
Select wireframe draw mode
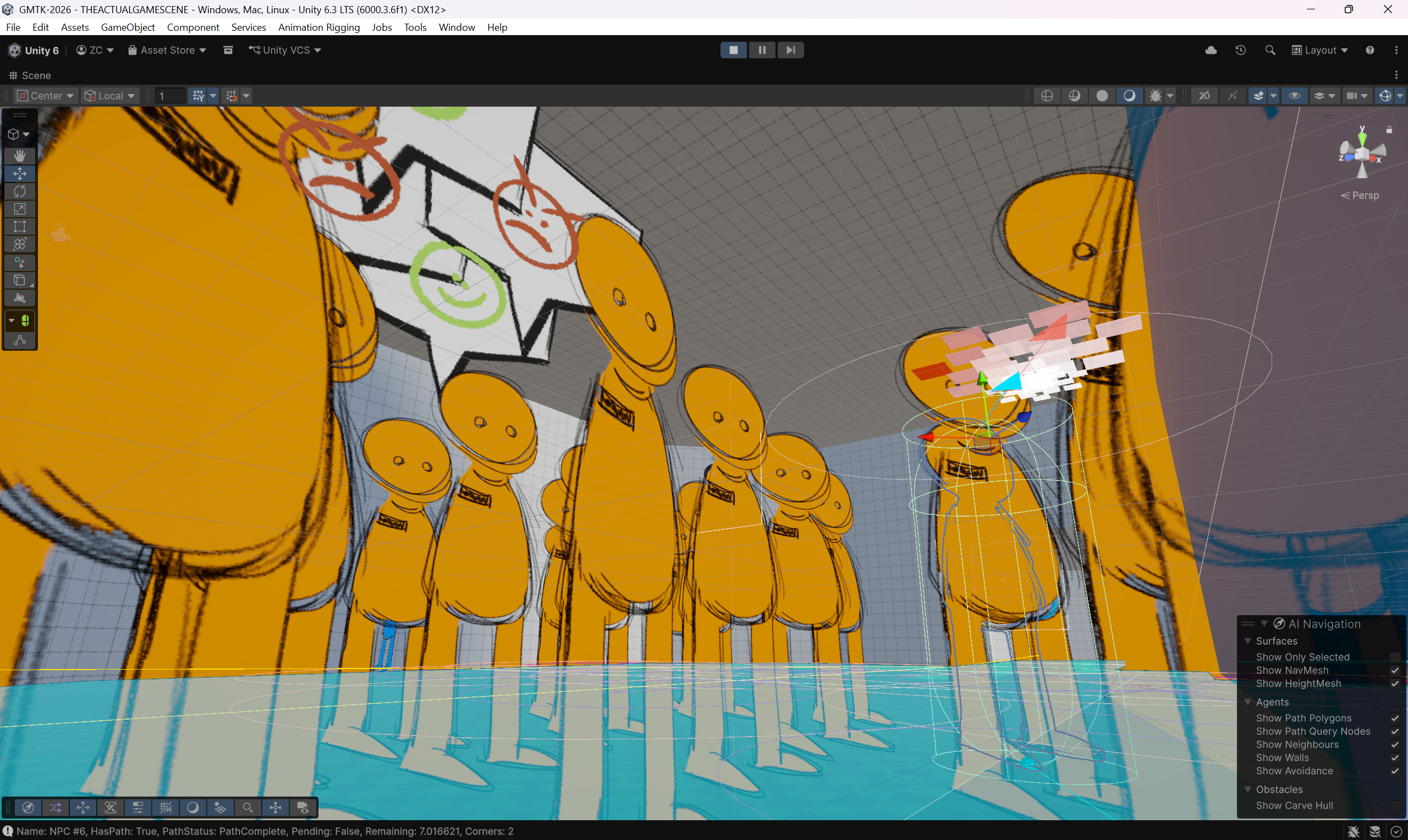click(1047, 96)
